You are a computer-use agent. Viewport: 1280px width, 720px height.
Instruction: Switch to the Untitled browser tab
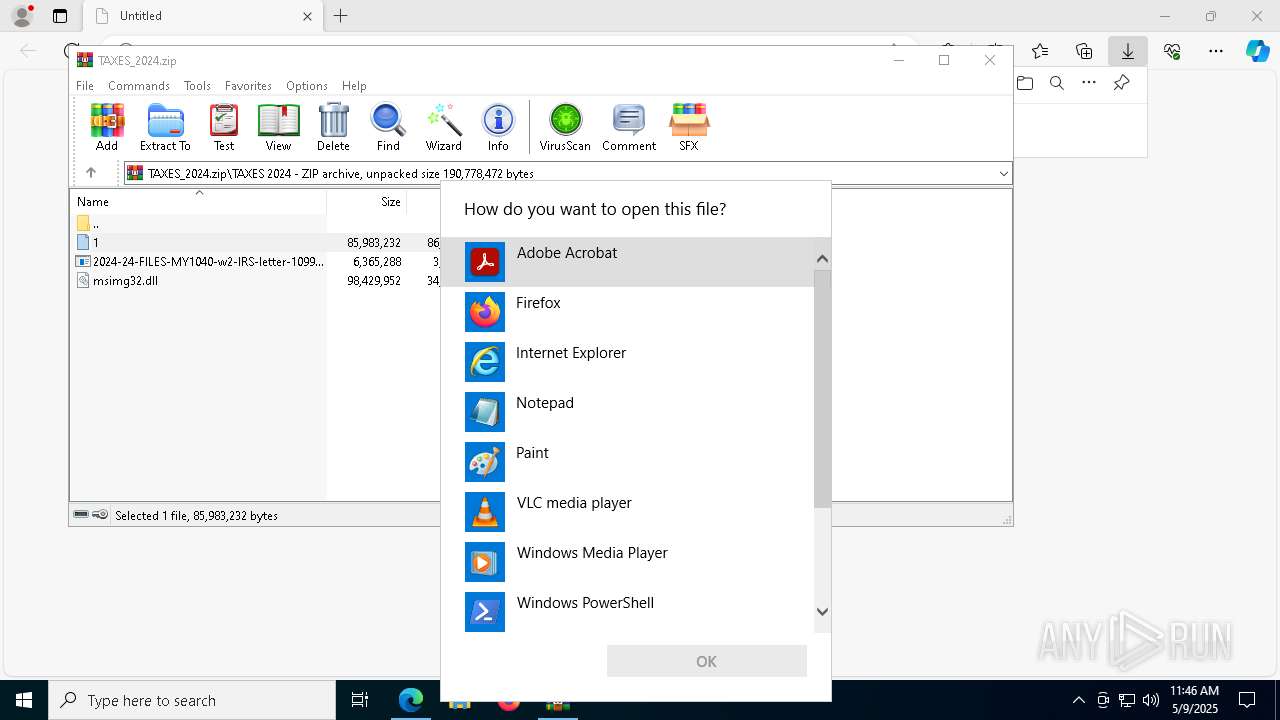coord(205,16)
